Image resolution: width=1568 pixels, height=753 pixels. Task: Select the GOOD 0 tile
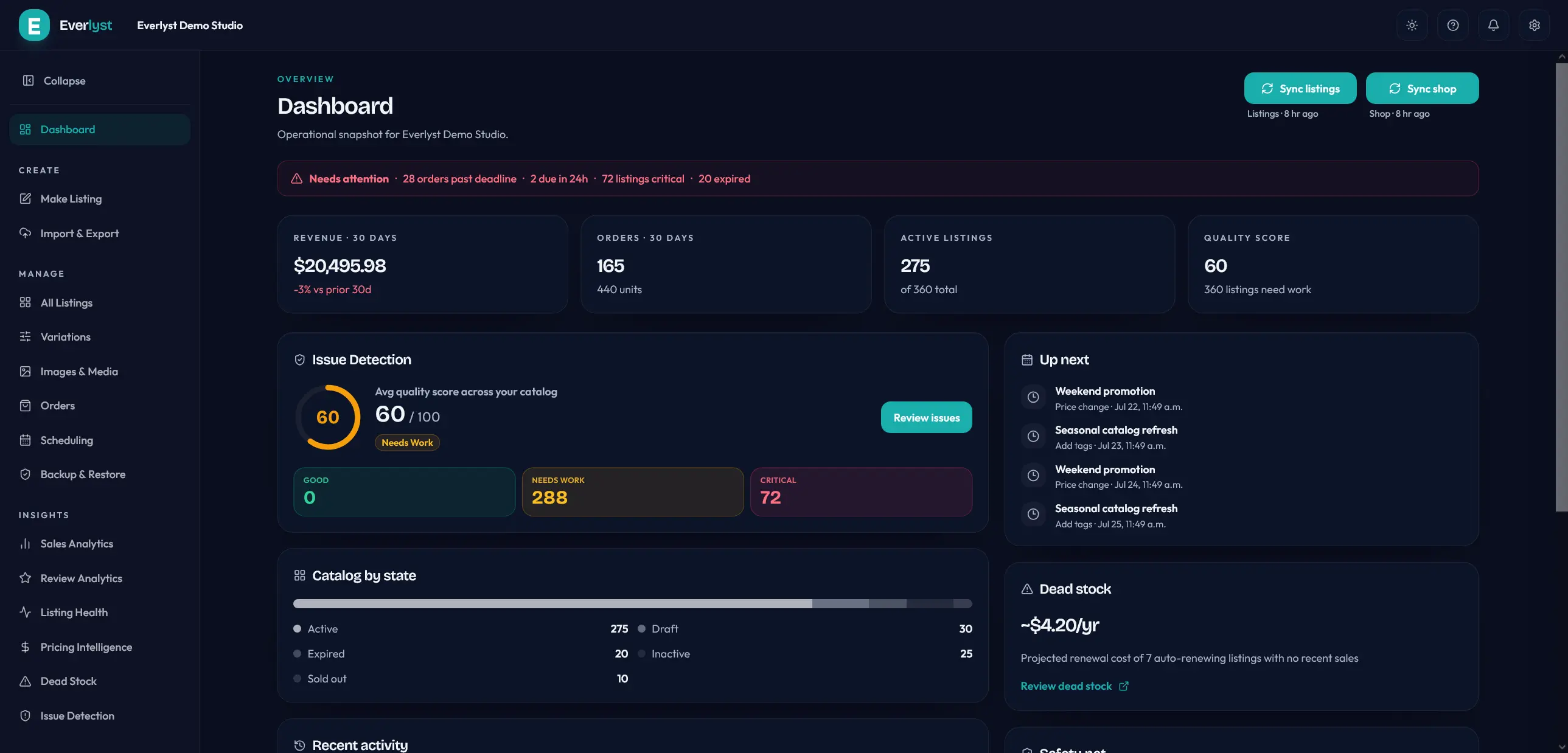[x=404, y=492]
